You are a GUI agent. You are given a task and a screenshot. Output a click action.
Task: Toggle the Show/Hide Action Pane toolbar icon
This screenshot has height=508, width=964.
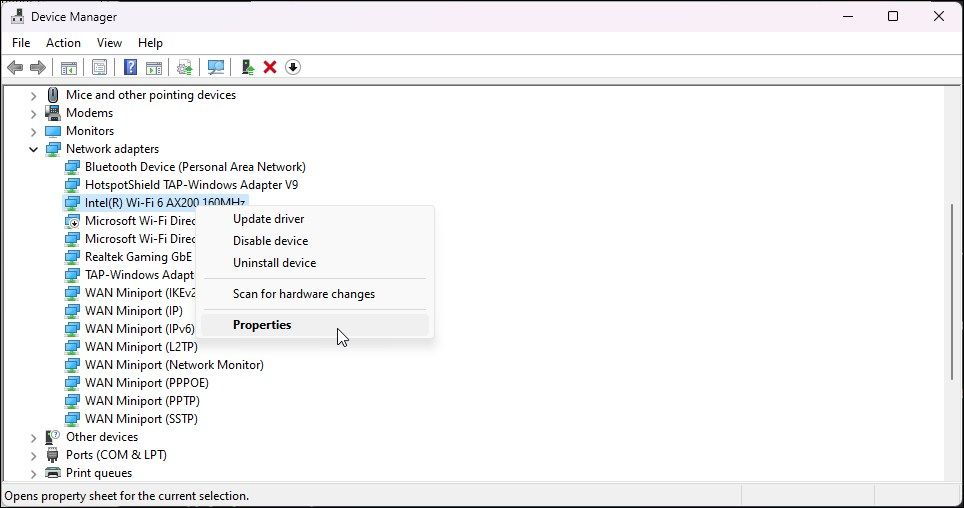pyautogui.click(x=154, y=67)
